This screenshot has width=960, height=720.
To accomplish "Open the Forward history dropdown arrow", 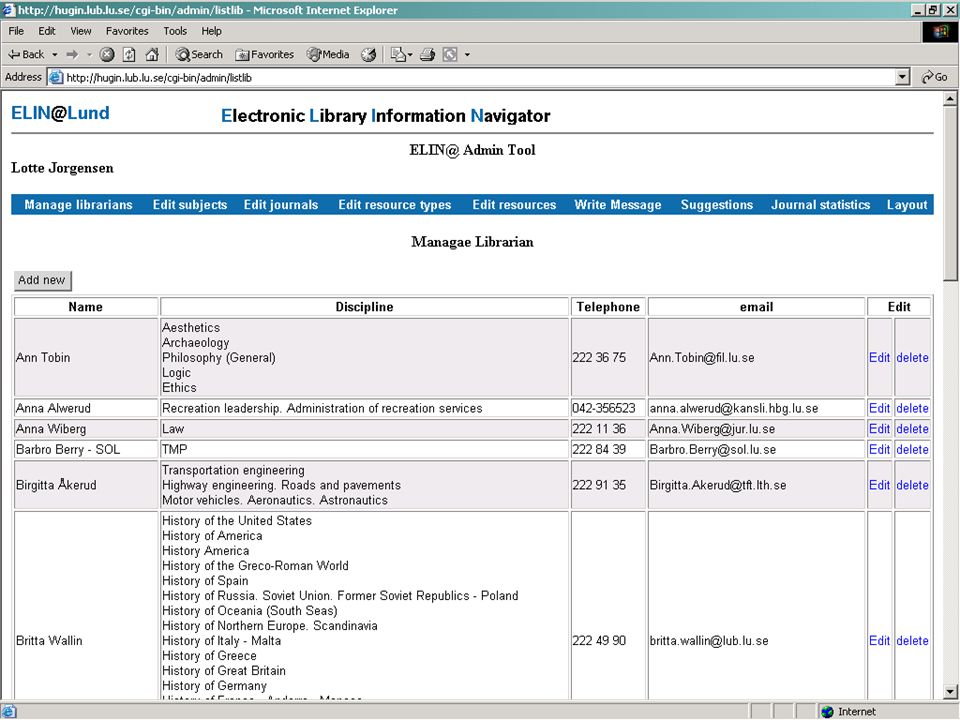I will [x=89, y=54].
